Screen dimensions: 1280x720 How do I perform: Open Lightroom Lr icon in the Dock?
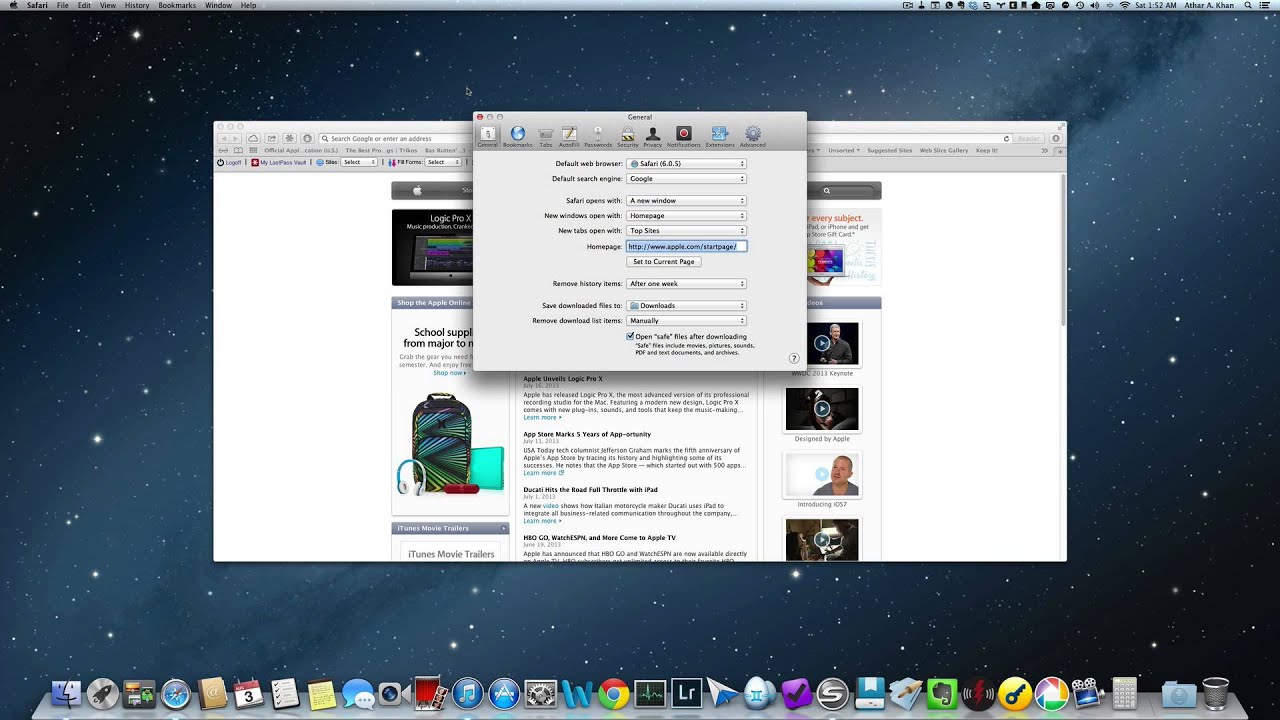coord(686,693)
